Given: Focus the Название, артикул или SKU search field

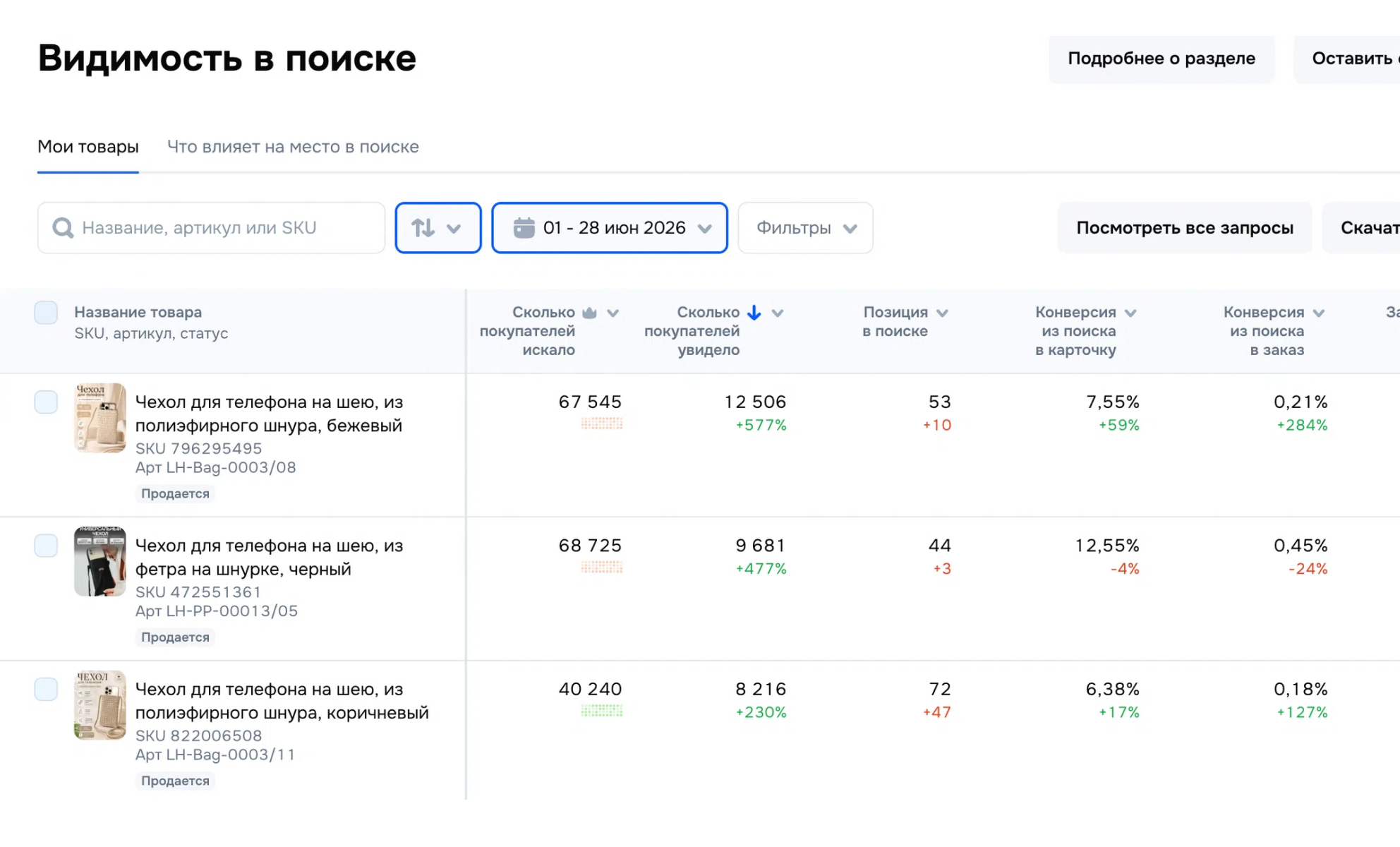Looking at the screenshot, I should (211, 228).
